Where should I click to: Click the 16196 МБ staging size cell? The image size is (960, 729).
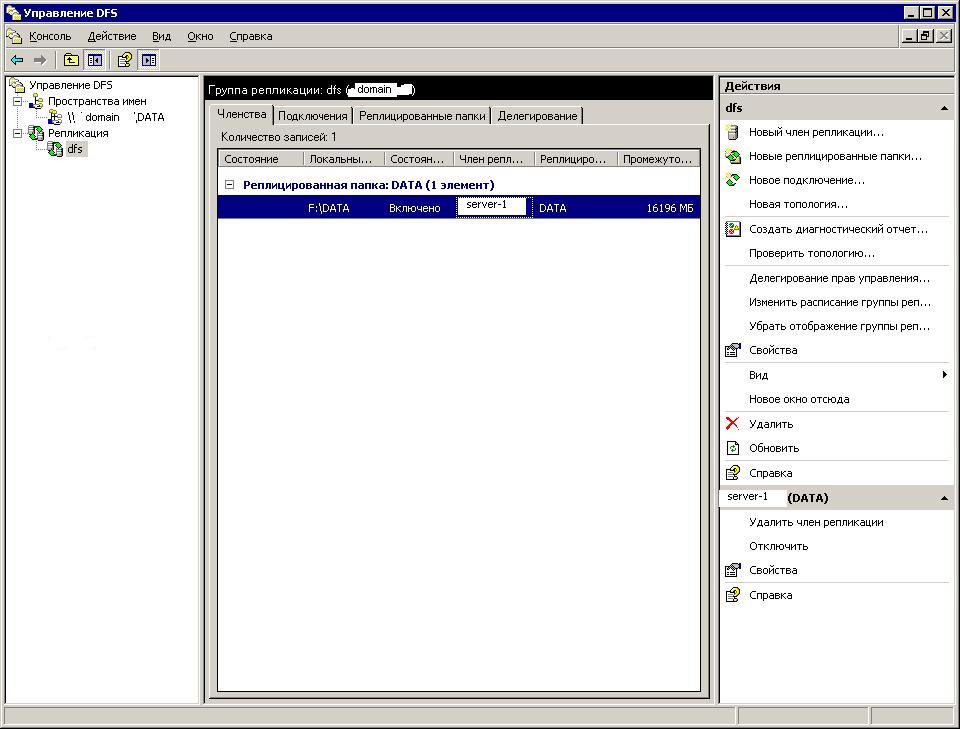coord(670,208)
